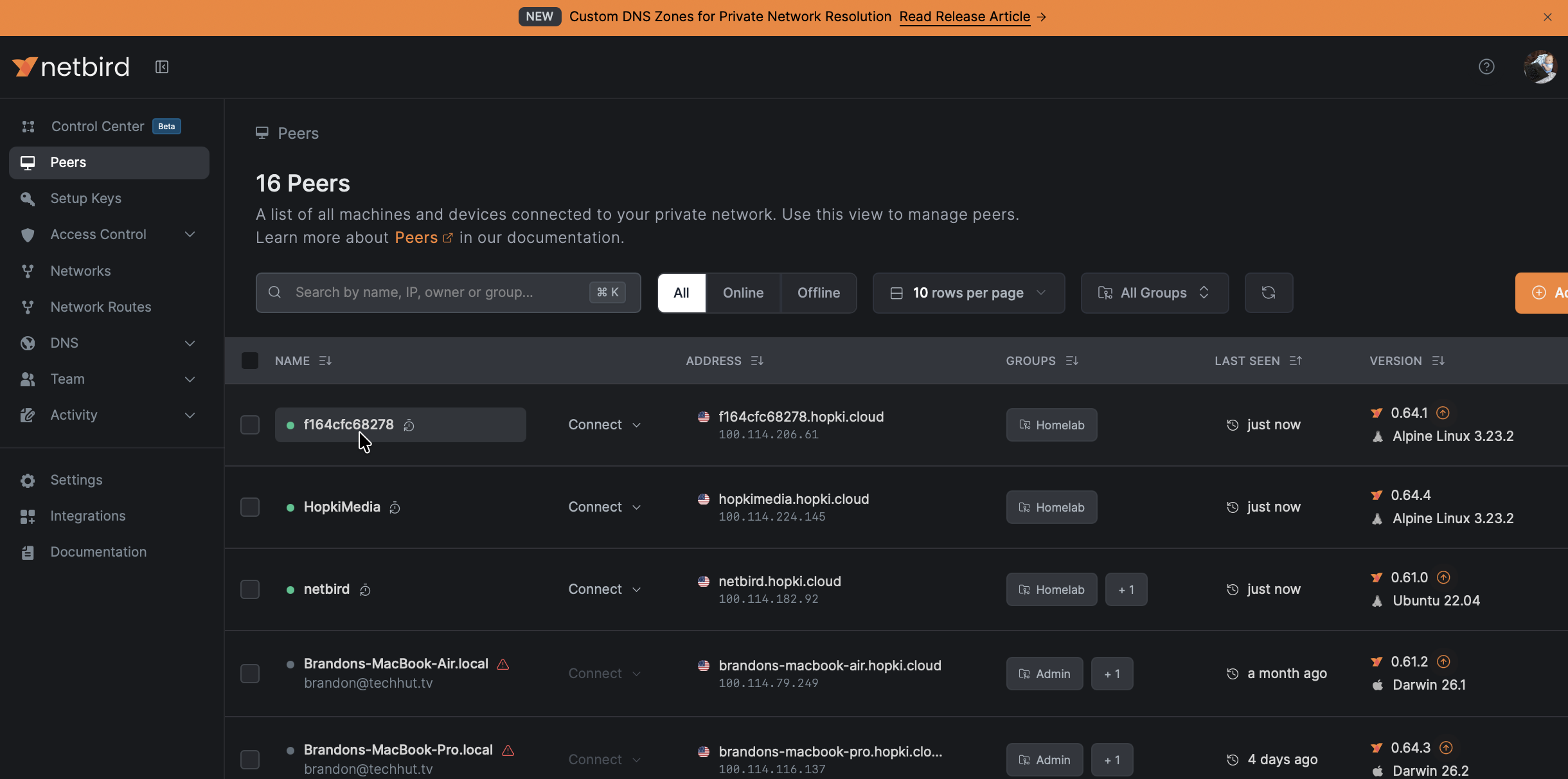Click the warning icon beside Brandons-MacBook-Air.local
The width and height of the screenshot is (1568, 779).
coord(502,664)
